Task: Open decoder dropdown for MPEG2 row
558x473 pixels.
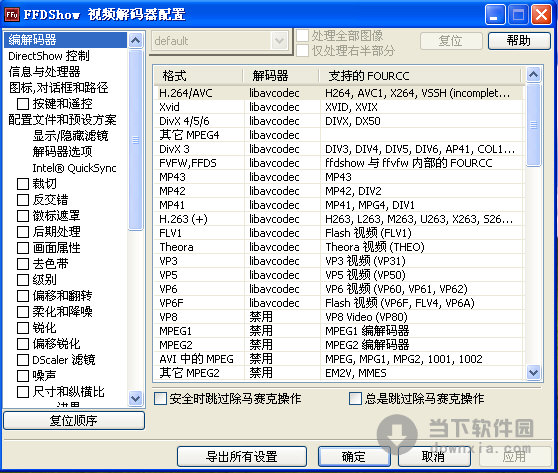Action: [282, 345]
